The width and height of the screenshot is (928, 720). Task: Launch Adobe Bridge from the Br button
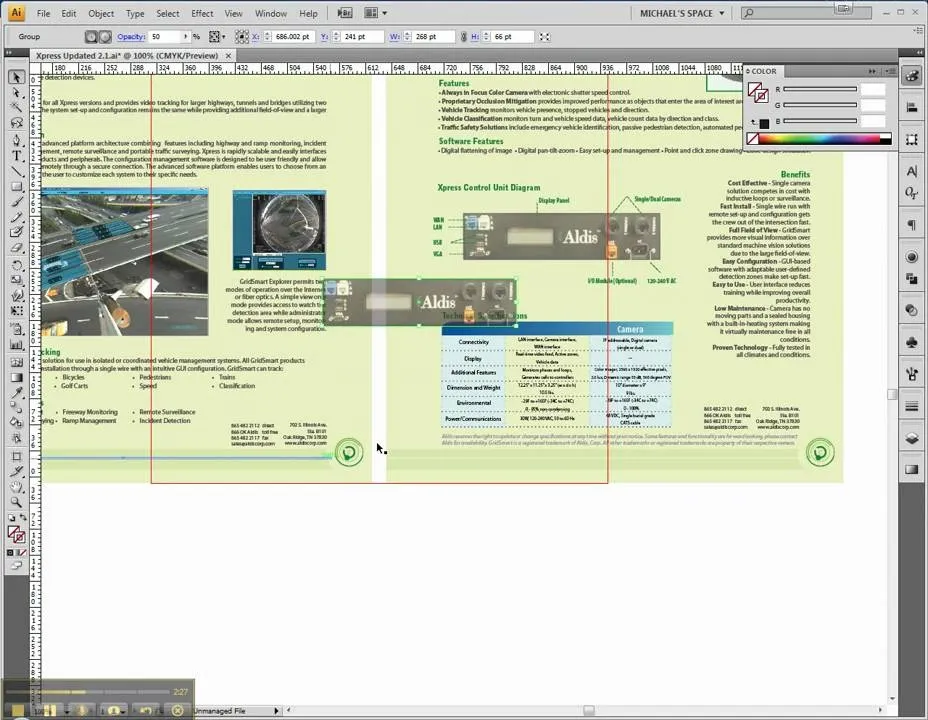(x=344, y=13)
